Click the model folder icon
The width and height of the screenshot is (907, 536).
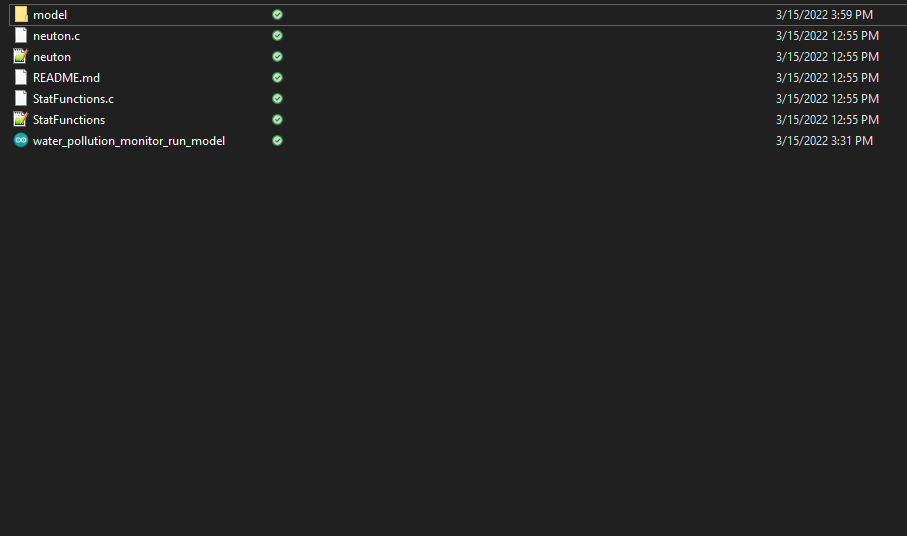tap(21, 15)
